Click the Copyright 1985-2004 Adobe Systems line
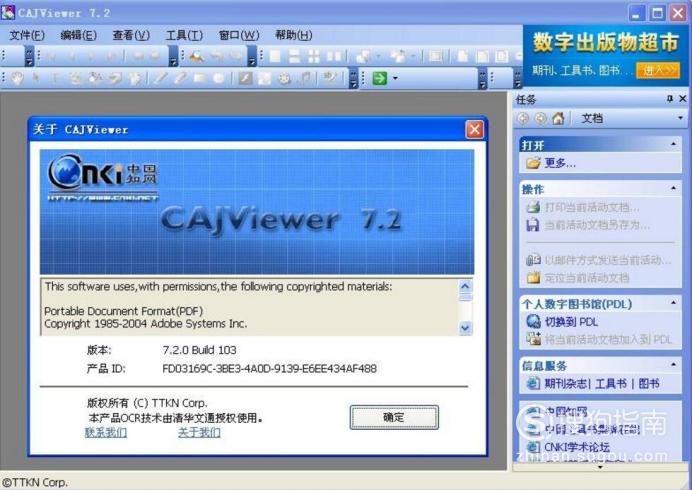The height and width of the screenshot is (490, 692). click(146, 324)
